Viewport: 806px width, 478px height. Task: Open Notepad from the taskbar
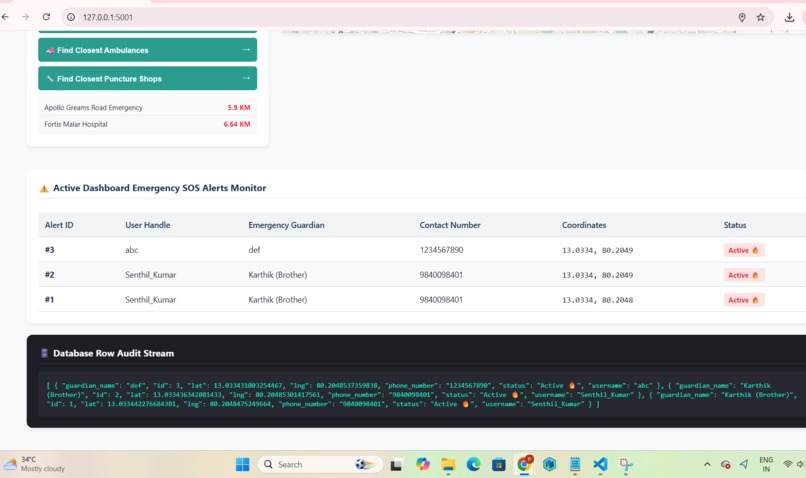click(575, 465)
